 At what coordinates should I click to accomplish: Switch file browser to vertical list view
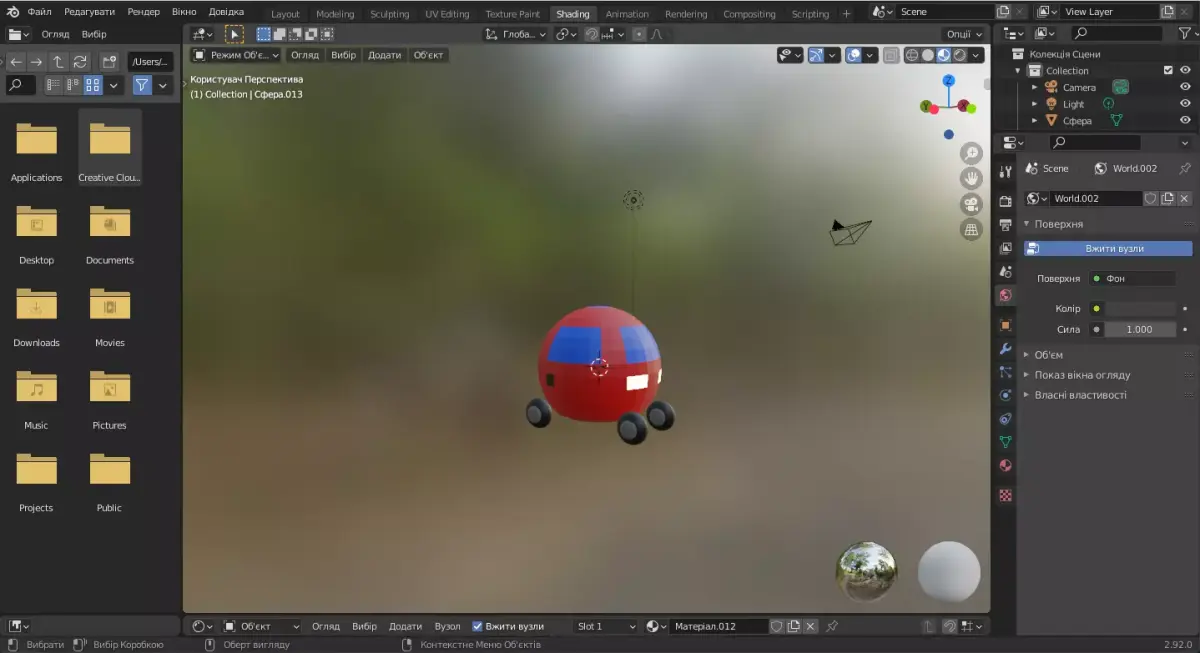pyautogui.click(x=54, y=86)
